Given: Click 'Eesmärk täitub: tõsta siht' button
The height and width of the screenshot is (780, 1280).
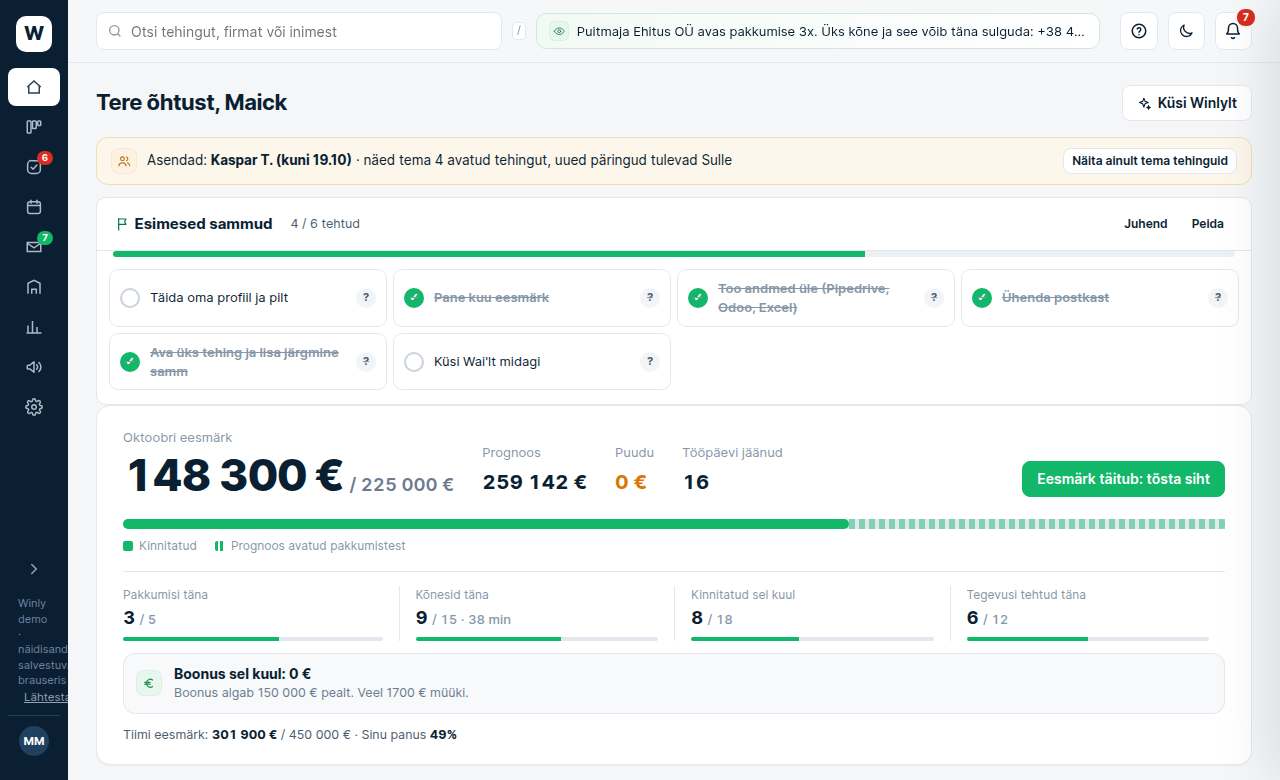Looking at the screenshot, I should pyautogui.click(x=1123, y=479).
